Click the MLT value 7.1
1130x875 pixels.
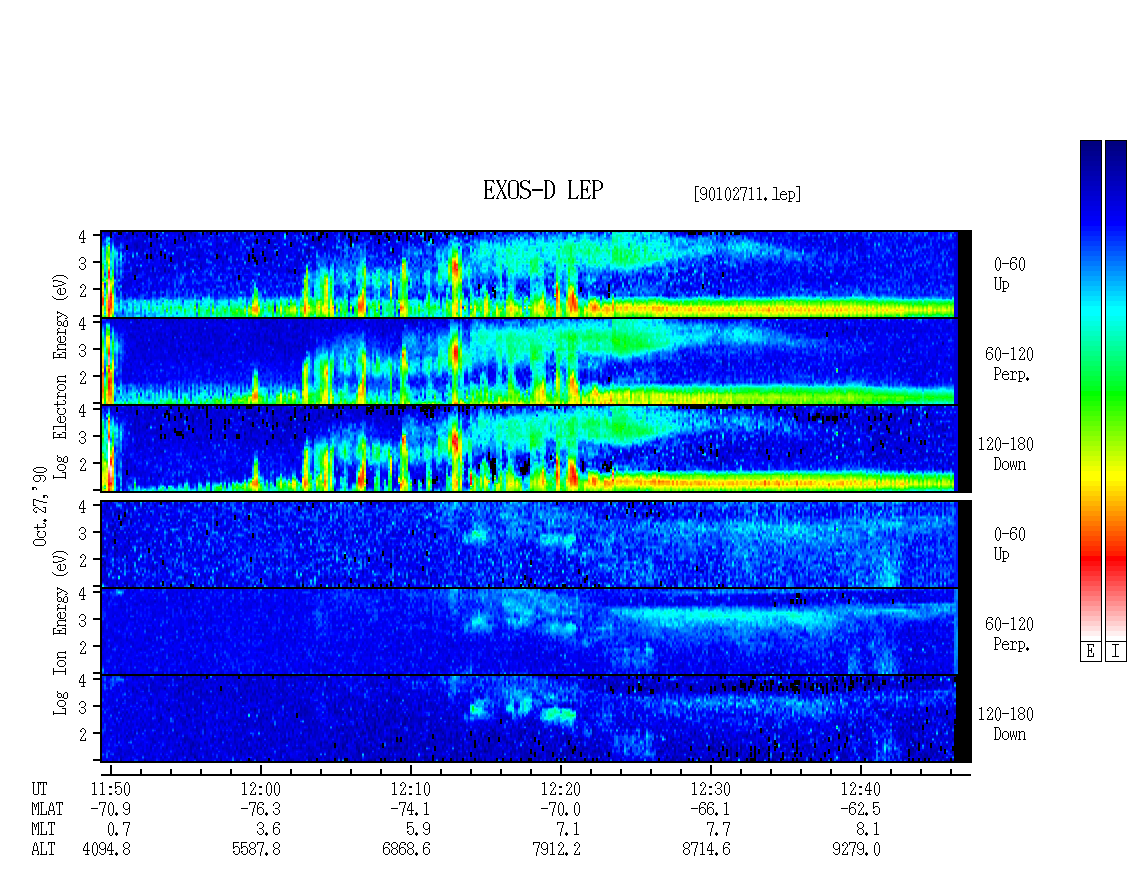click(569, 830)
